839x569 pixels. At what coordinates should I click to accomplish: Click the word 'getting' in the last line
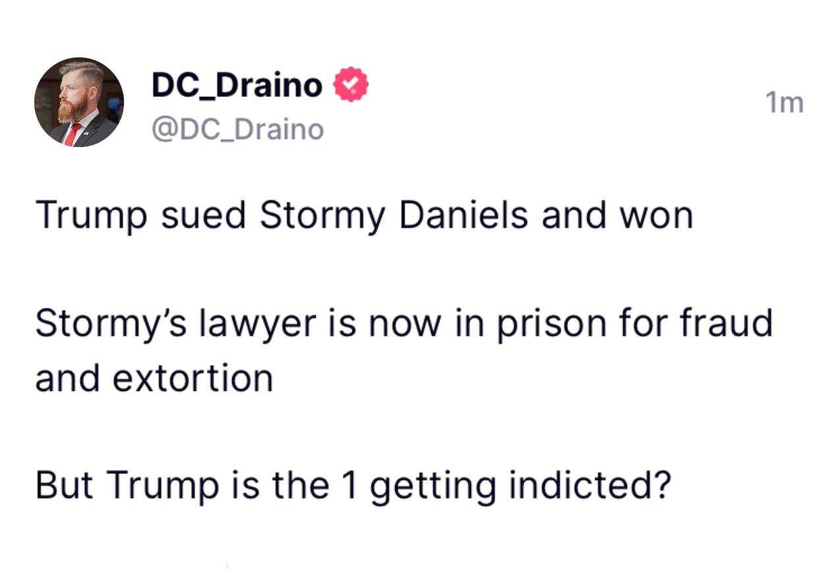[x=433, y=486]
